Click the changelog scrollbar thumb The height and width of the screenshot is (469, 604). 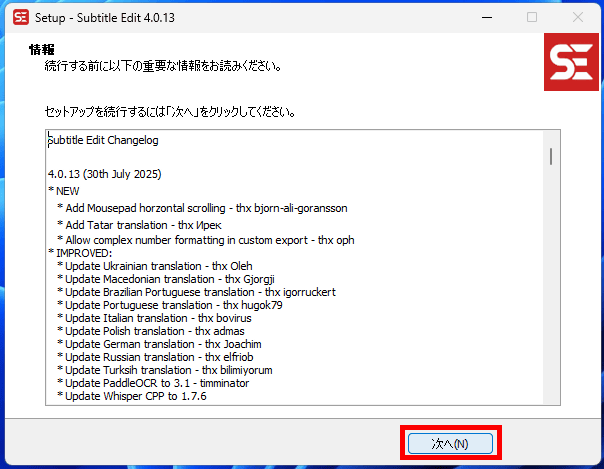tap(551, 156)
